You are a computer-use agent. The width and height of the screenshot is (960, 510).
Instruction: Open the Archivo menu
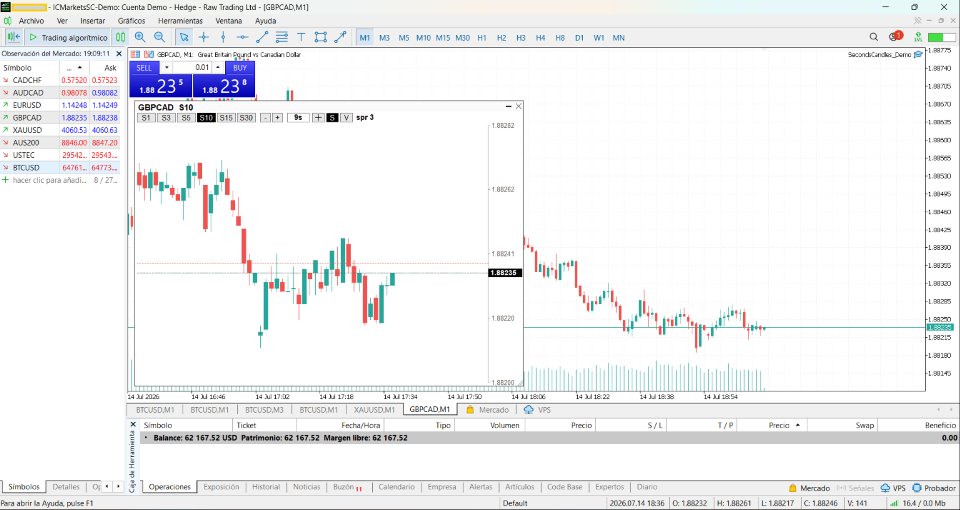click(31, 21)
